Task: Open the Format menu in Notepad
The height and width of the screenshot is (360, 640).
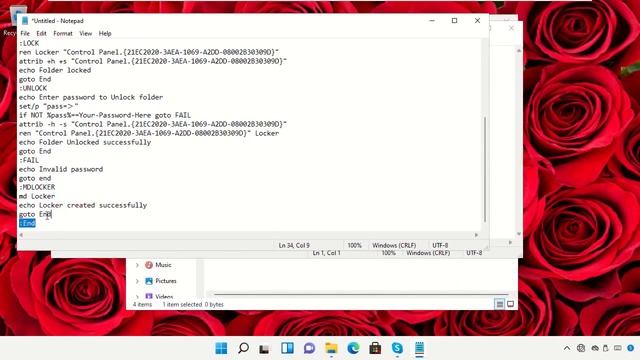Action: pyautogui.click(x=63, y=33)
